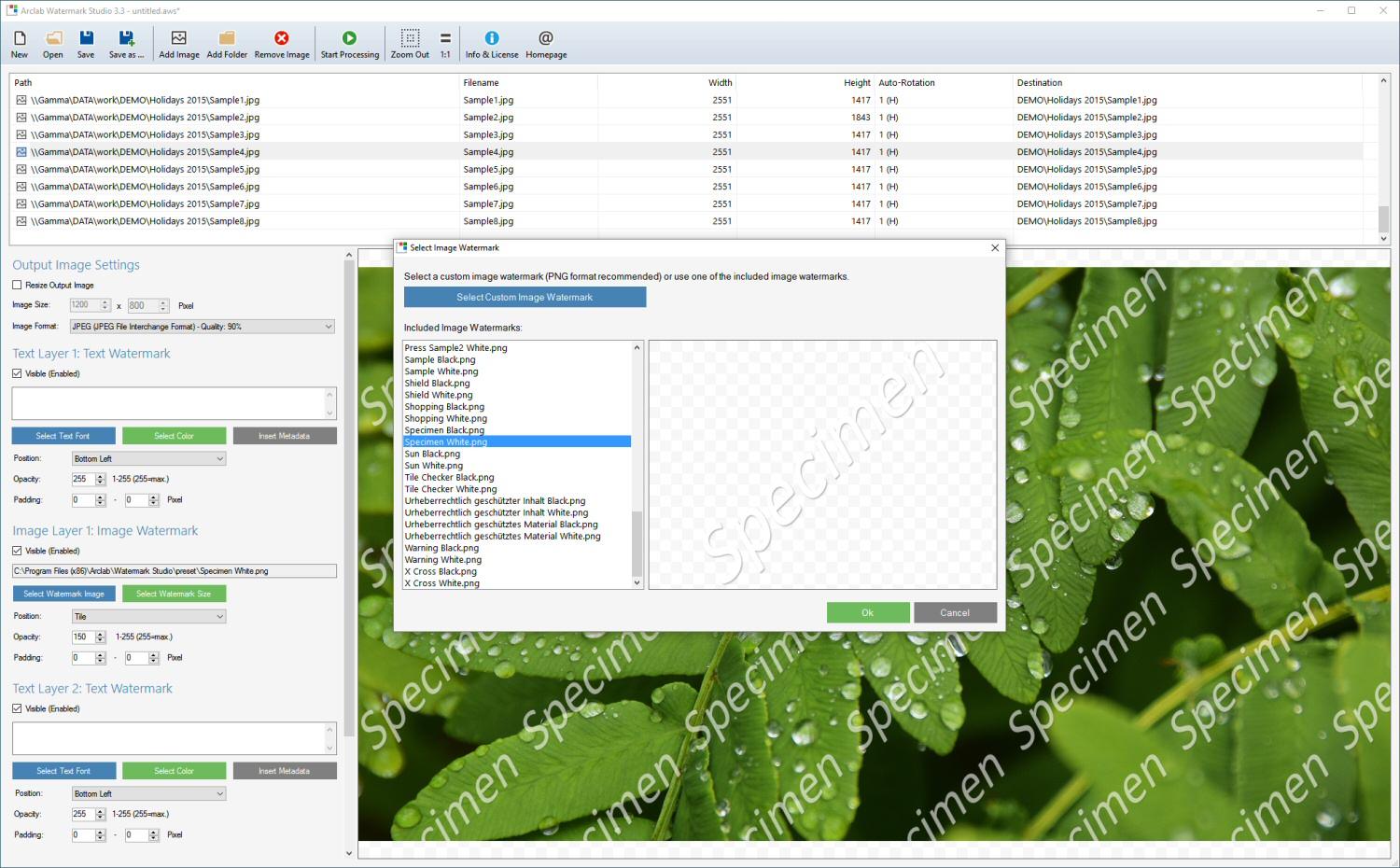Create a new project with New icon
The height and width of the screenshot is (868, 1400).
coord(20,44)
